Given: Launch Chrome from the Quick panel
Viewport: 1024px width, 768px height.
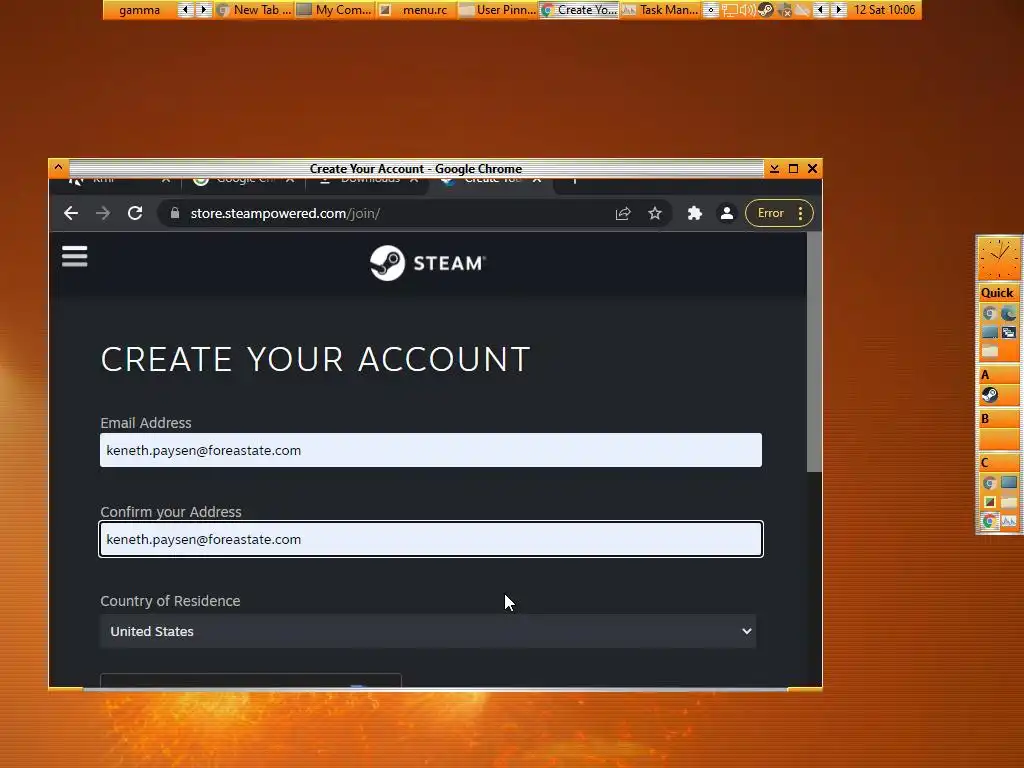Looking at the screenshot, I should [x=989, y=313].
